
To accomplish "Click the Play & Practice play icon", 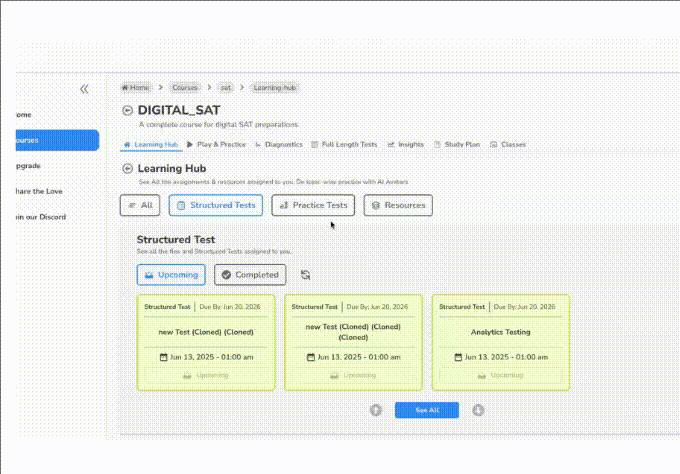I will click(x=190, y=144).
